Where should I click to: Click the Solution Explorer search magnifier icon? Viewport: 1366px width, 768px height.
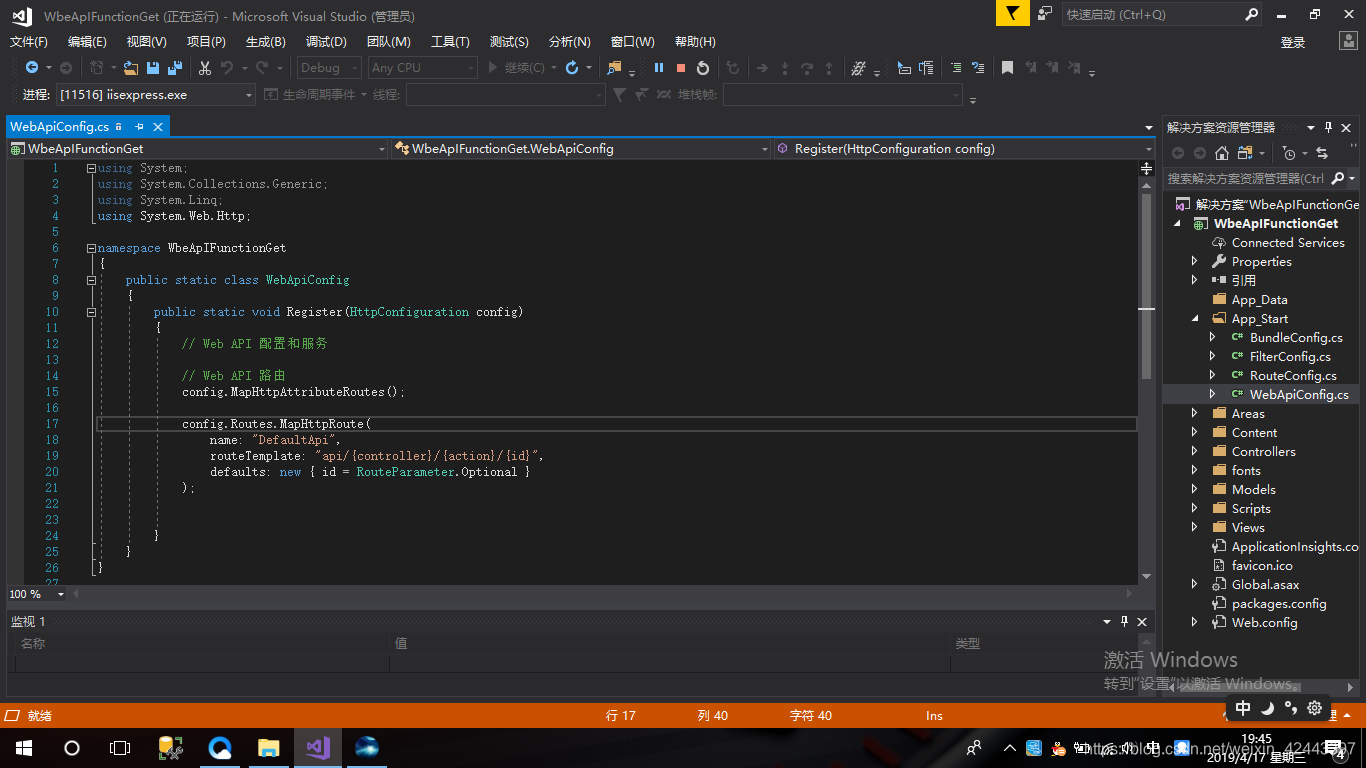click(1338, 178)
